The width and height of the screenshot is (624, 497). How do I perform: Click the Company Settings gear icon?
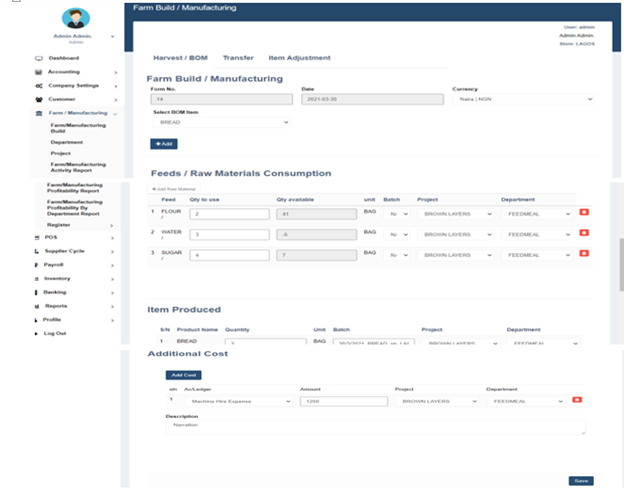(x=39, y=86)
